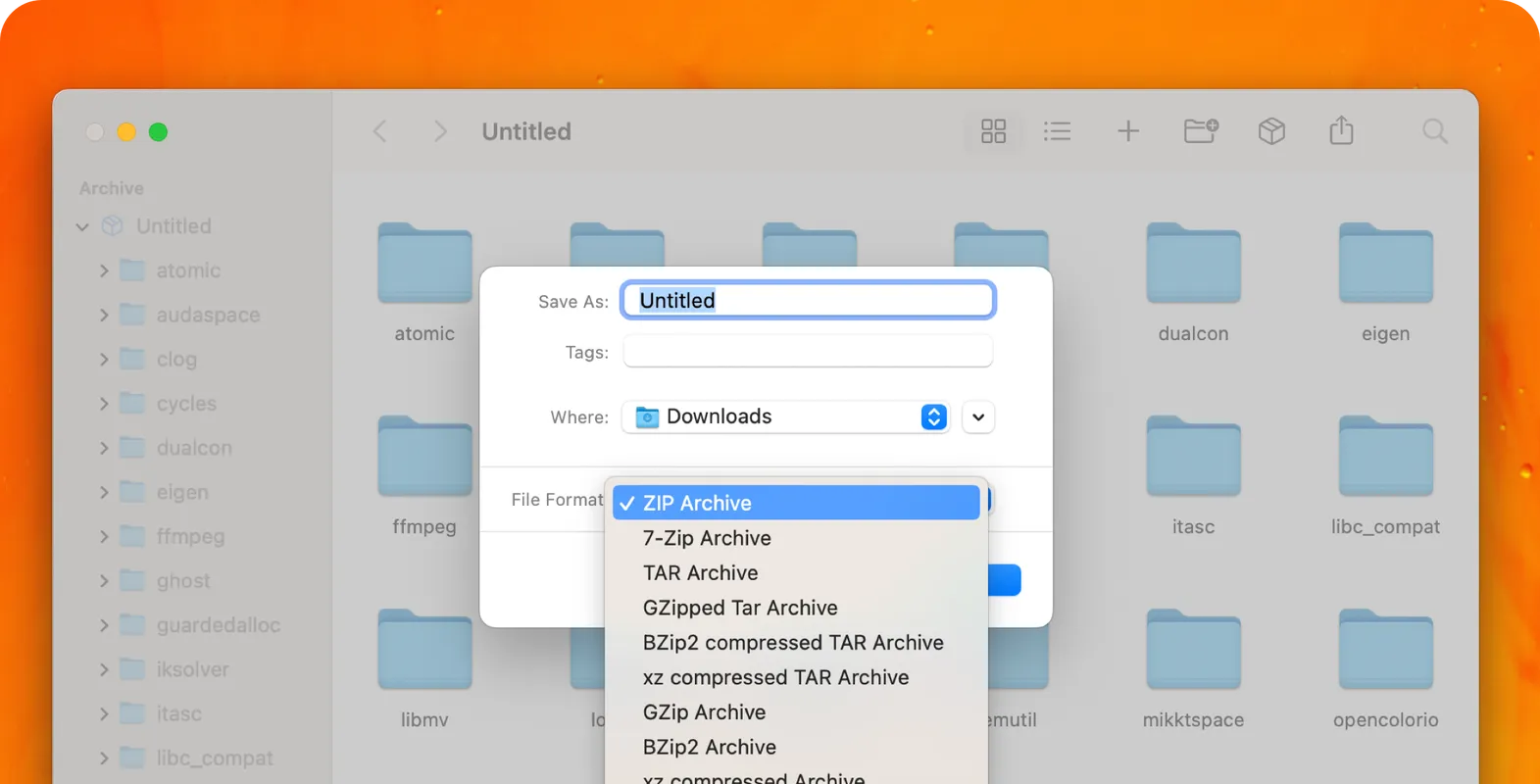Go back with the left chevron
1540x784 pixels.
(380, 131)
